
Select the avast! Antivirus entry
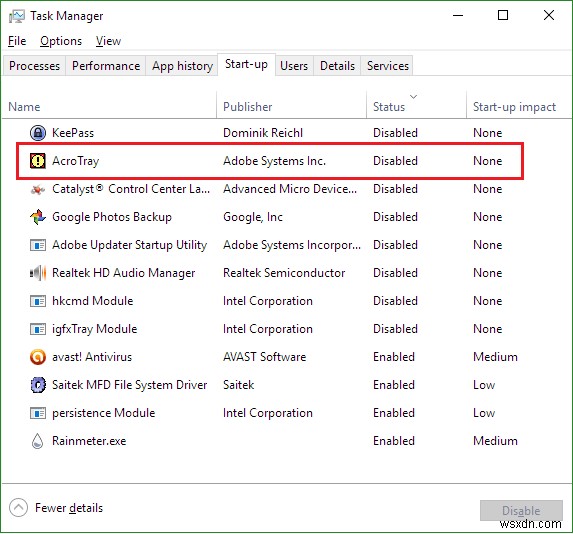tap(92, 357)
